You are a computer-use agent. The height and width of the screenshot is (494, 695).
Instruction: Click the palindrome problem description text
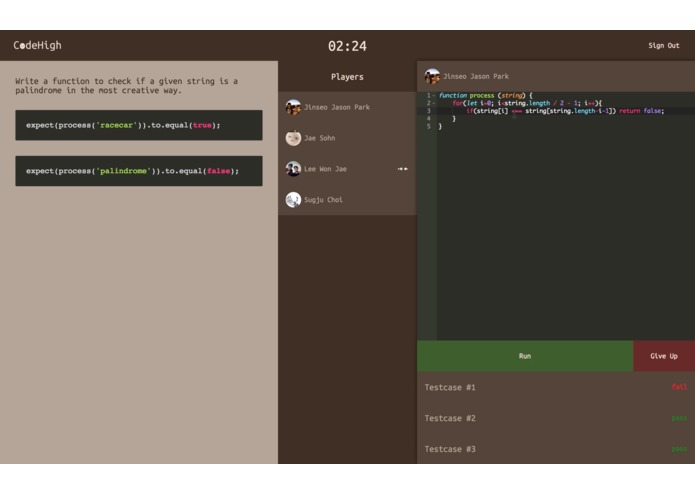coord(126,86)
